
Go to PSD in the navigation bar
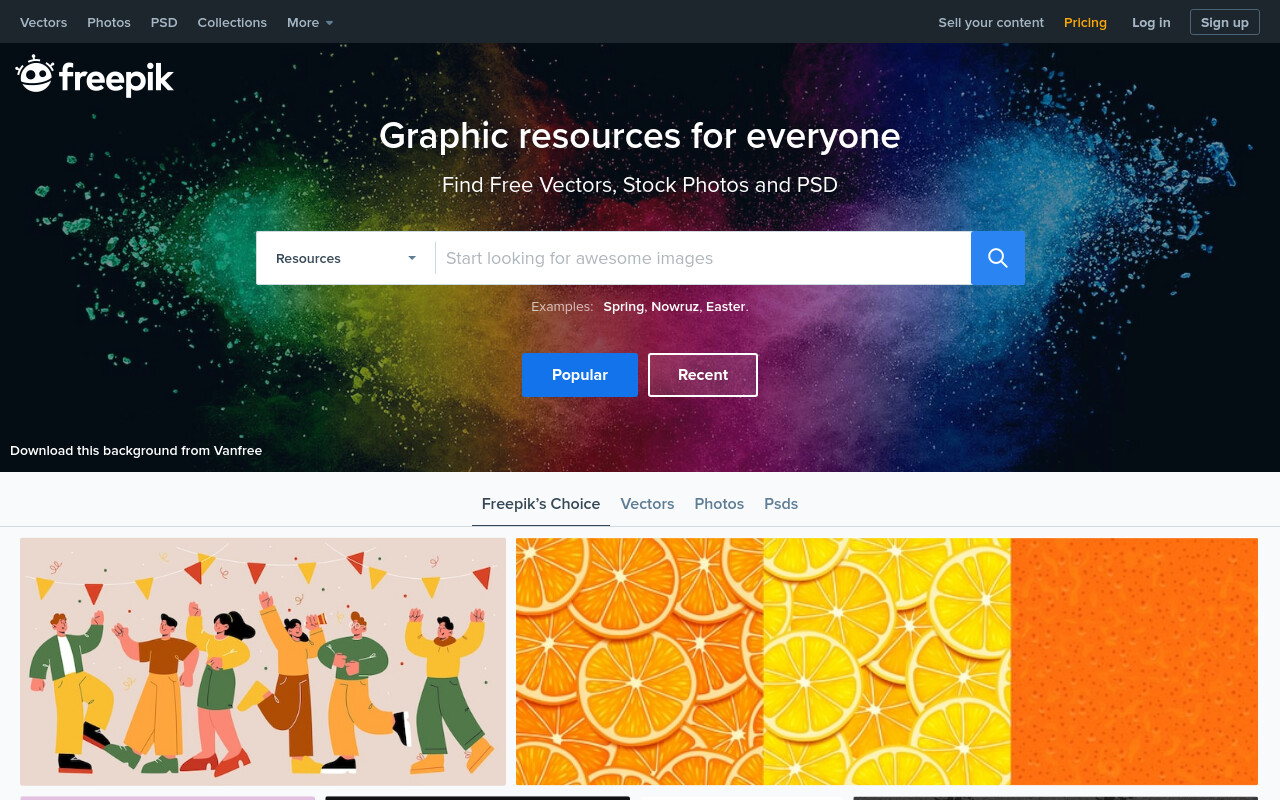(x=164, y=22)
